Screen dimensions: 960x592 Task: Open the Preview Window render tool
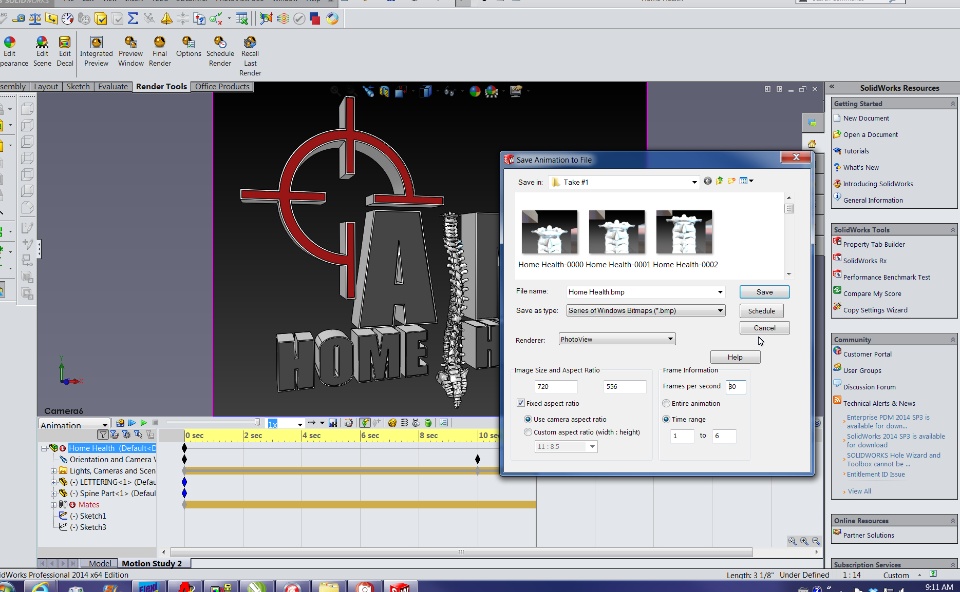click(x=130, y=51)
